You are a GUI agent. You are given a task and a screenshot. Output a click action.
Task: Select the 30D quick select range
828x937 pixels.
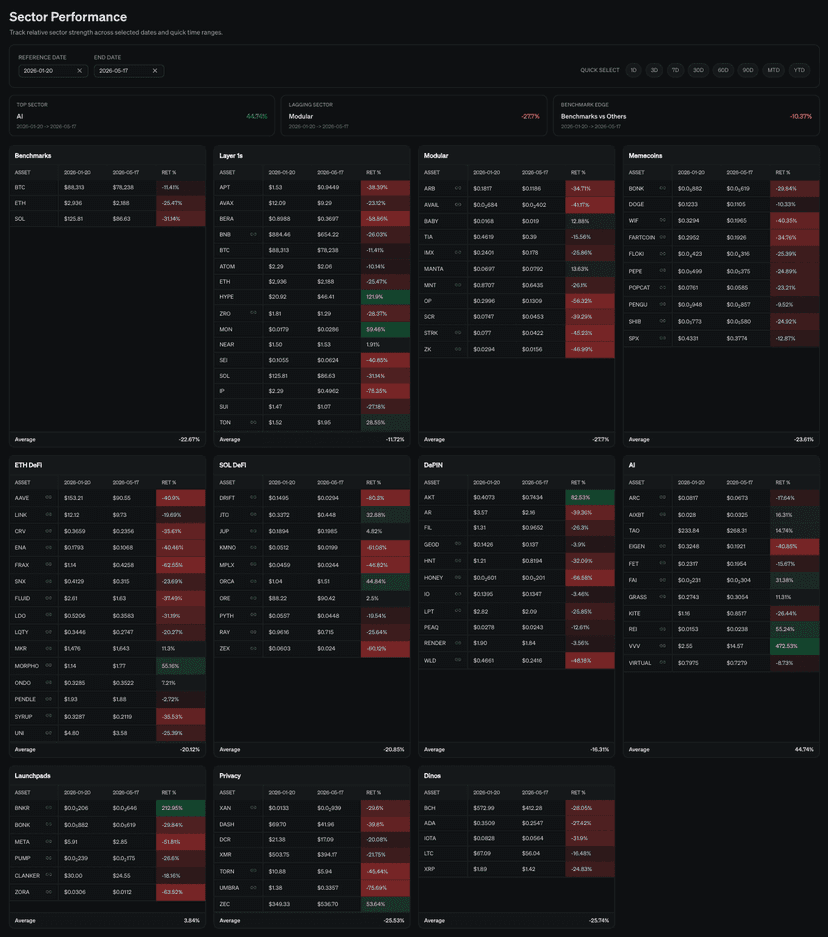click(x=698, y=71)
